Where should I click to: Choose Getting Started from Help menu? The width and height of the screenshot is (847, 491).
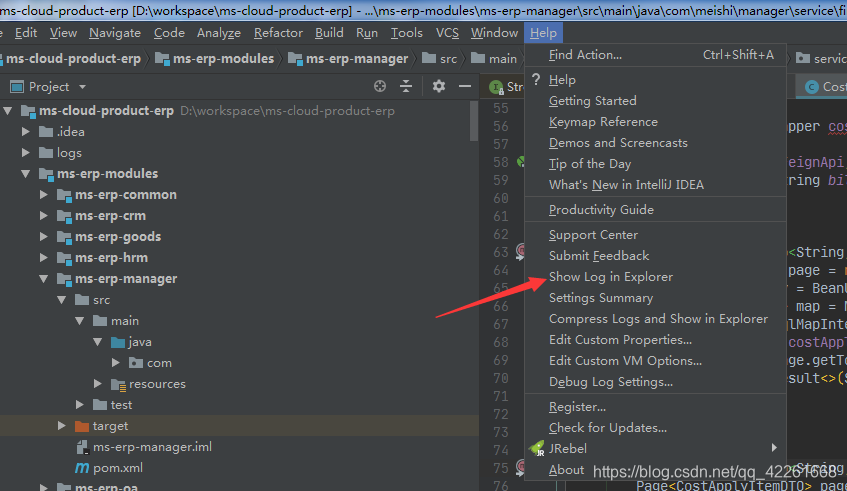[x=655, y=100]
